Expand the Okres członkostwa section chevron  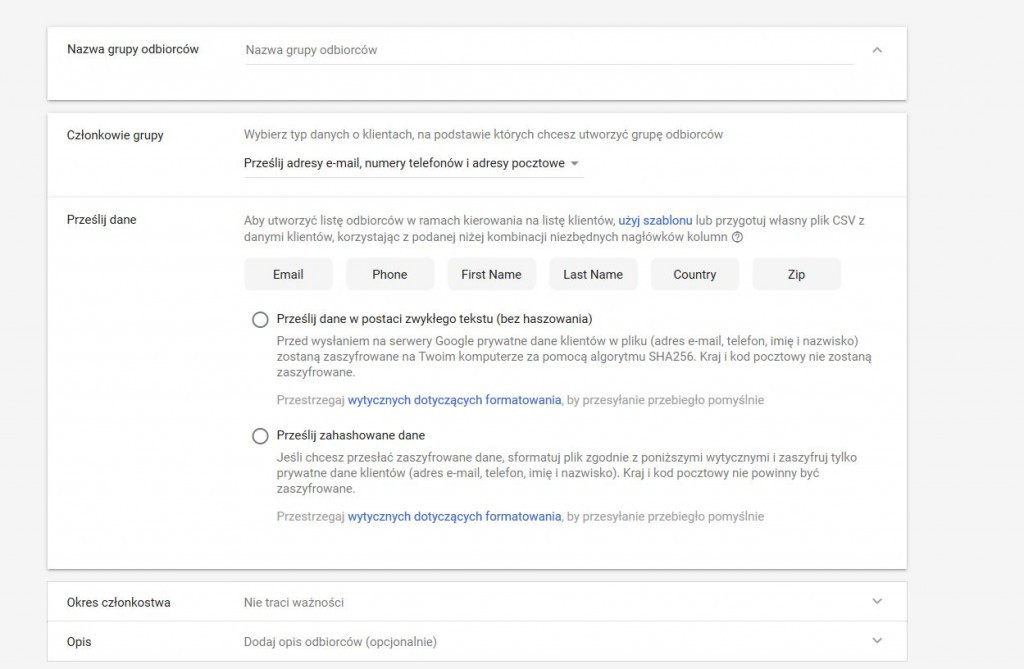[x=877, y=602]
